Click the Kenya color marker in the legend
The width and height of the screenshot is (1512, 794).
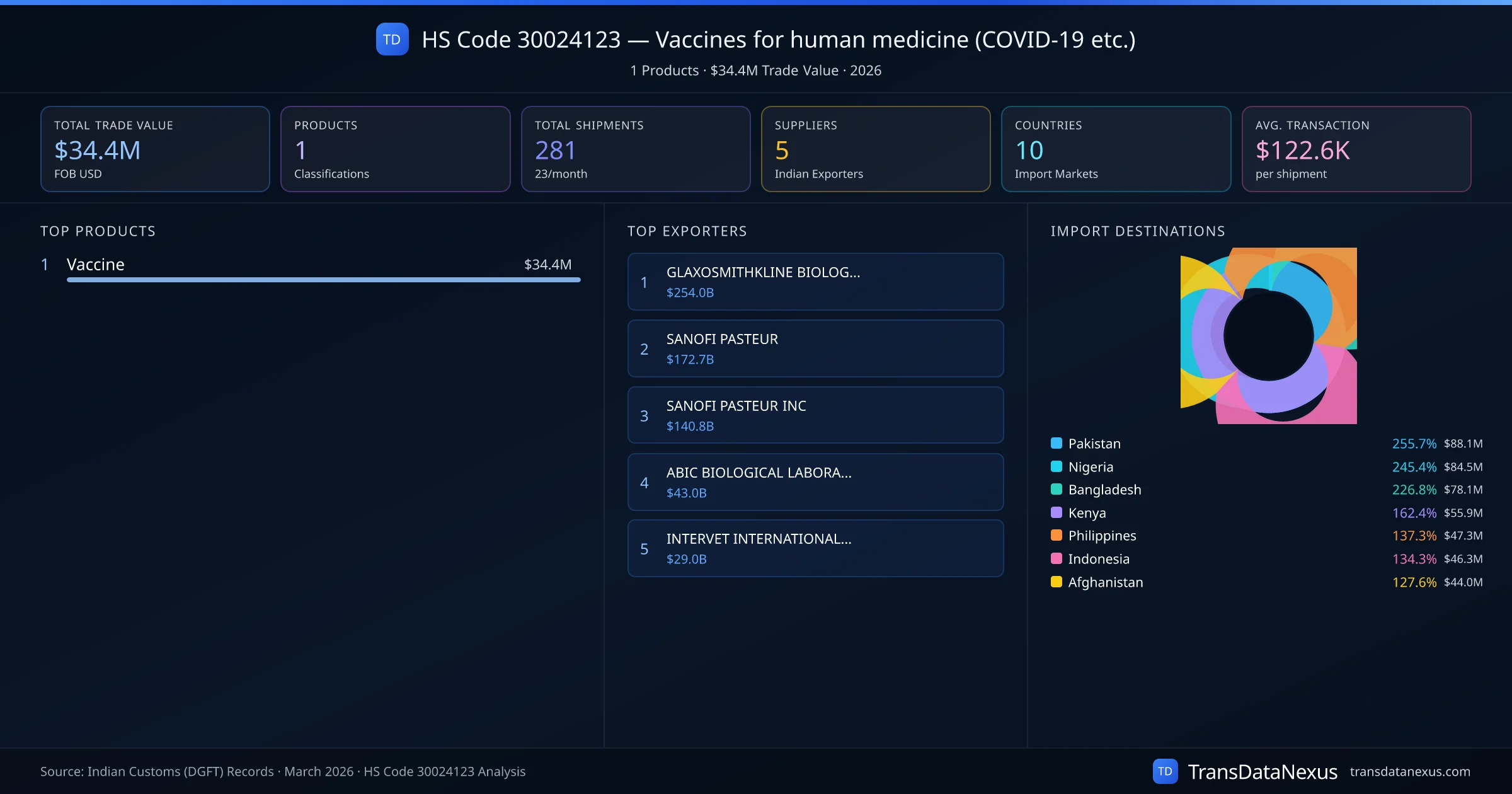pos(1056,513)
